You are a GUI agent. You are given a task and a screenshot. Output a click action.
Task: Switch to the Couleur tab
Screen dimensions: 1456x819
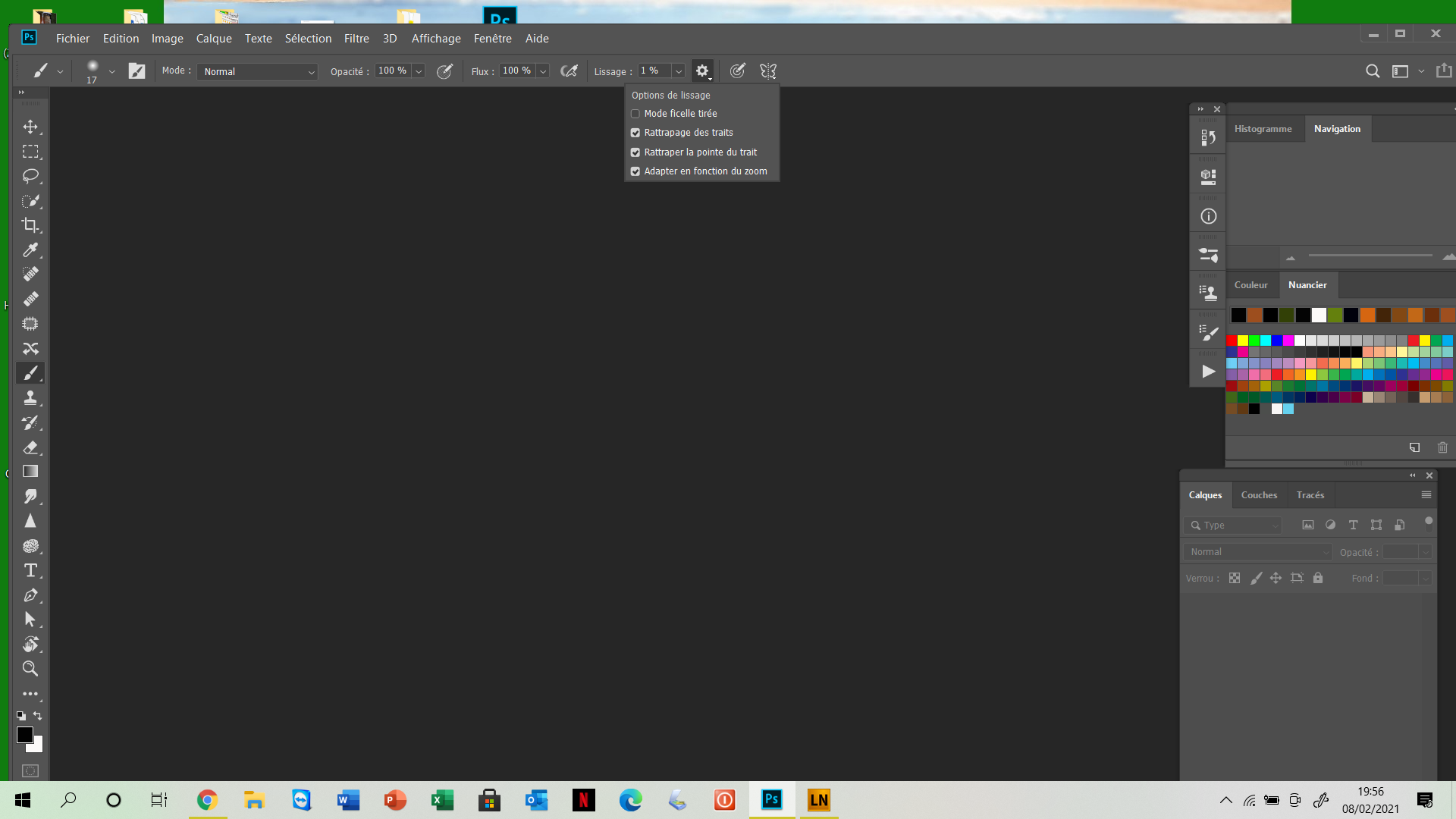[x=1251, y=284]
